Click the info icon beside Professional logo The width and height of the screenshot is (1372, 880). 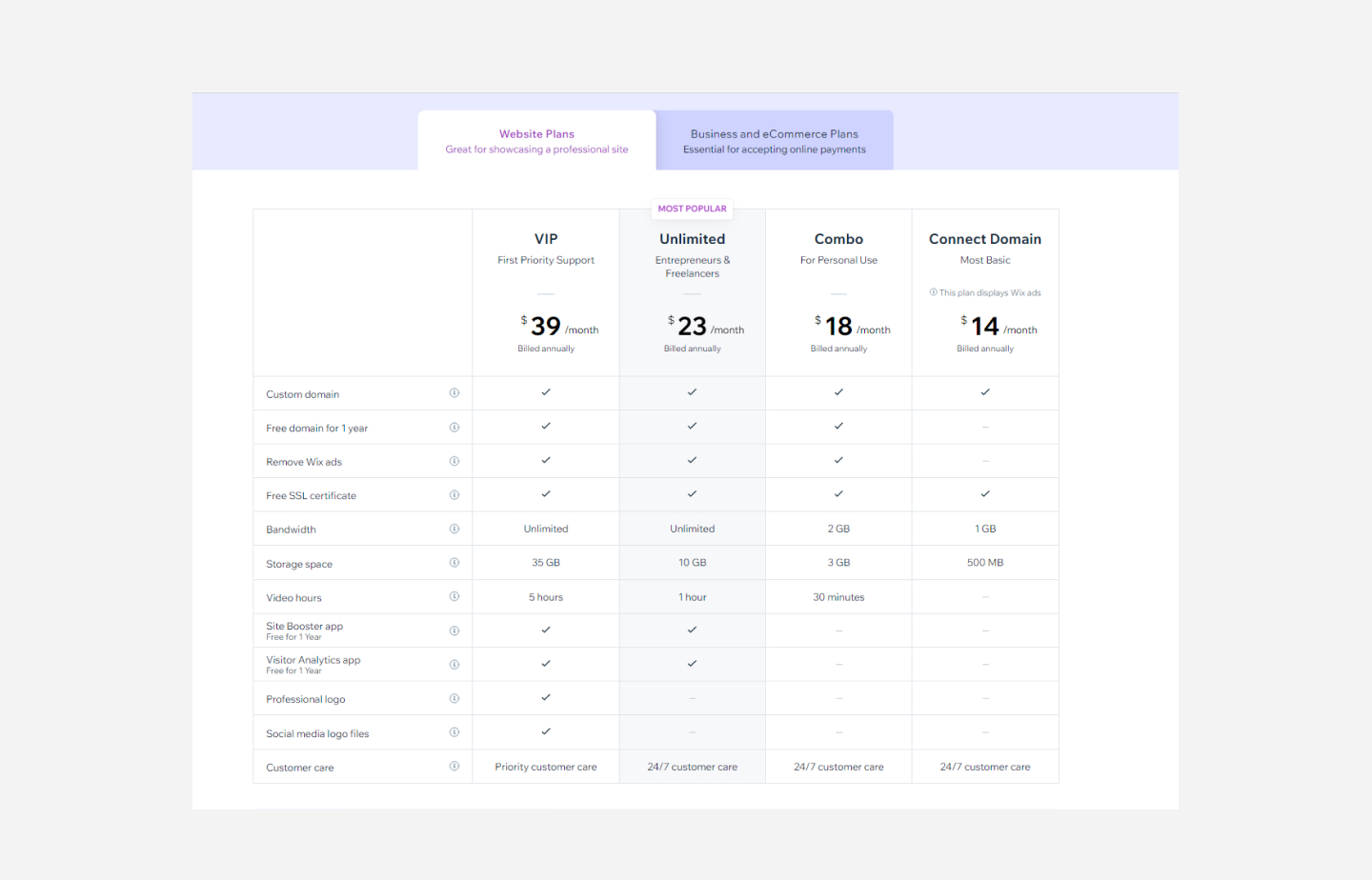point(454,698)
